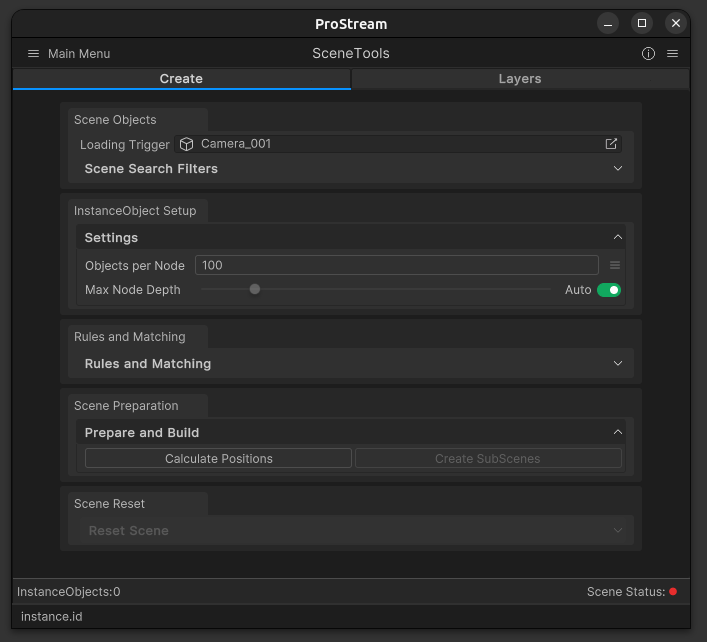The height and width of the screenshot is (642, 707).
Task: Click the Main Menu label
Action: click(79, 54)
